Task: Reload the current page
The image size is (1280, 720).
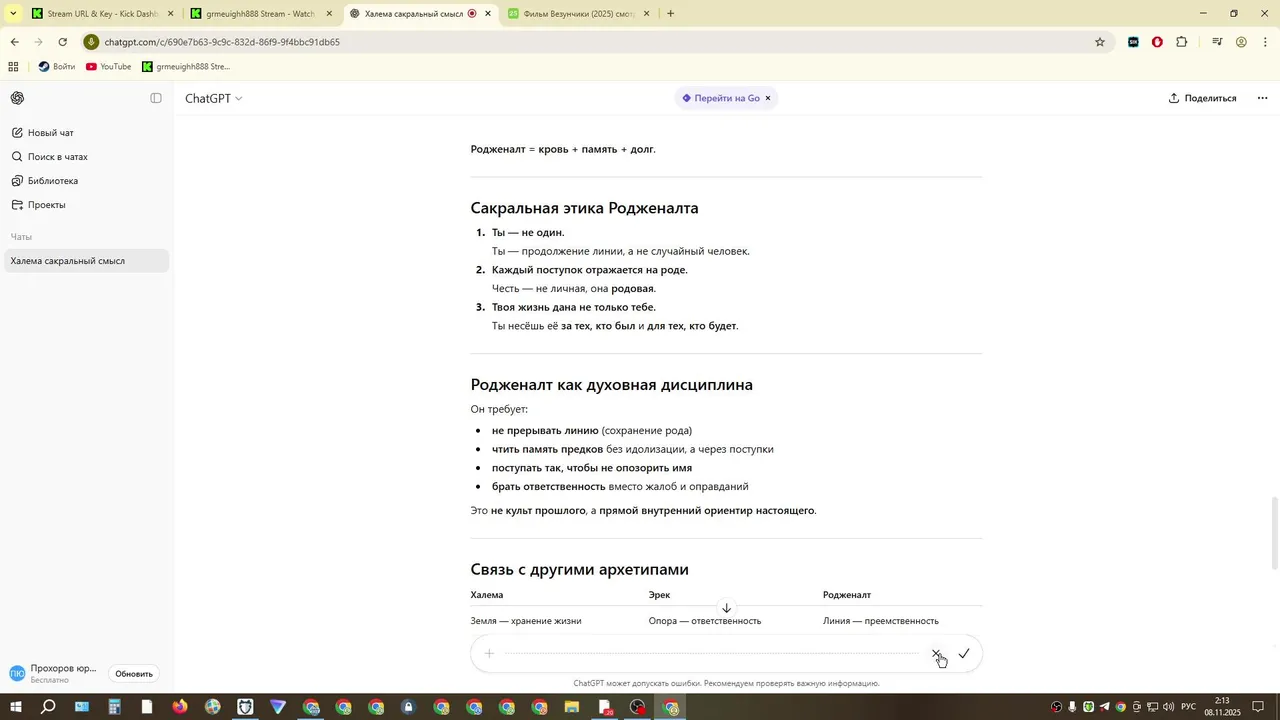Action: pyautogui.click(x=63, y=42)
